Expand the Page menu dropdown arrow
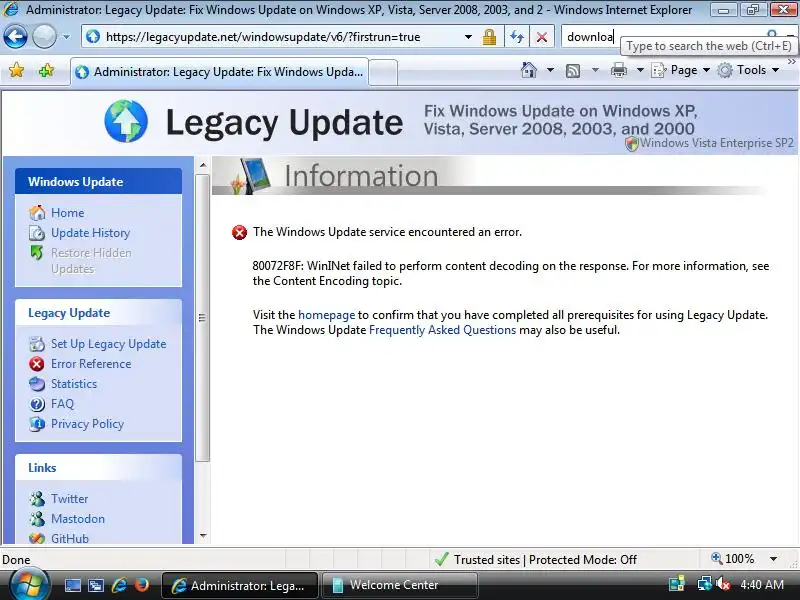The height and width of the screenshot is (600, 800). (x=706, y=70)
